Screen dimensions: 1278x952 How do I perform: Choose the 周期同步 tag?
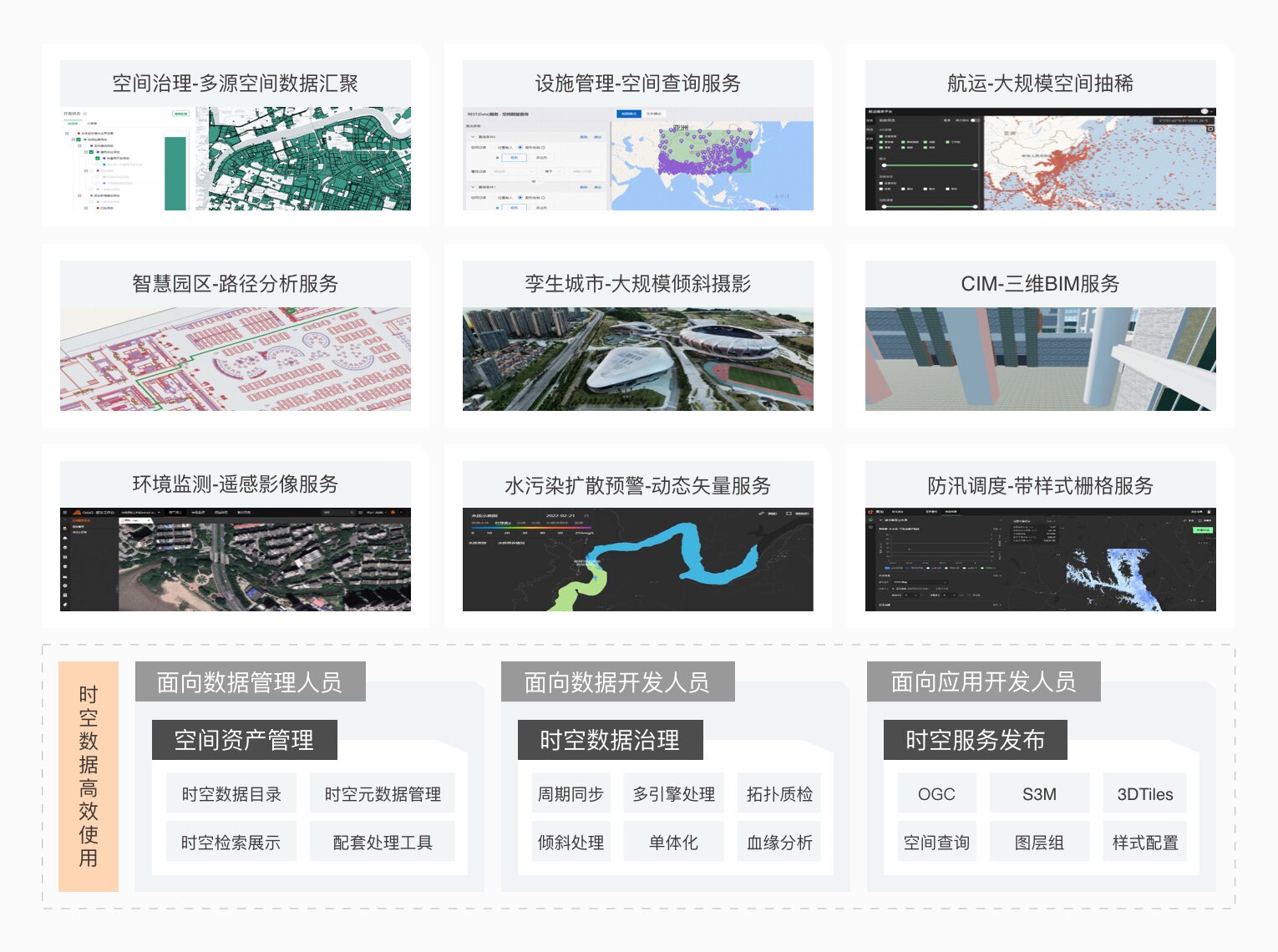571,794
